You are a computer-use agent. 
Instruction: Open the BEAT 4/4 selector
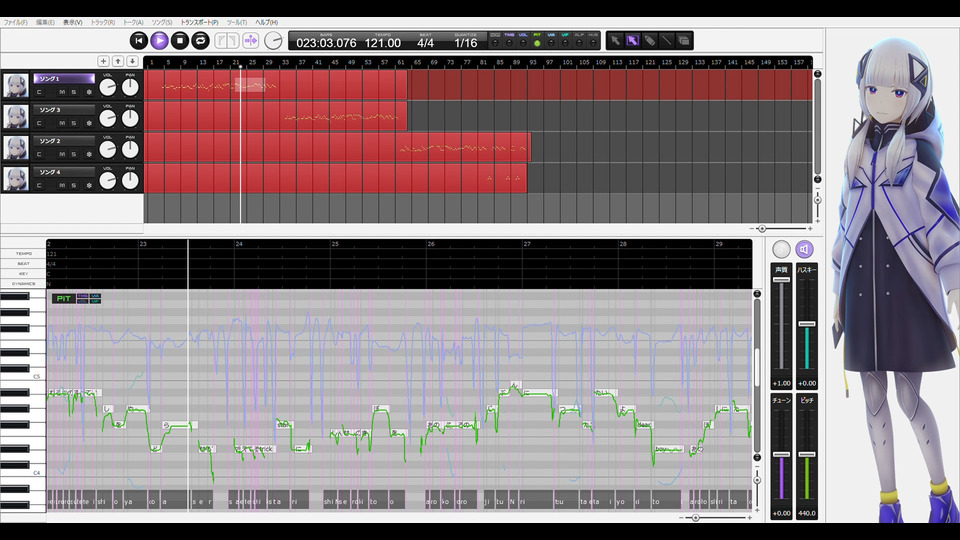pos(426,43)
